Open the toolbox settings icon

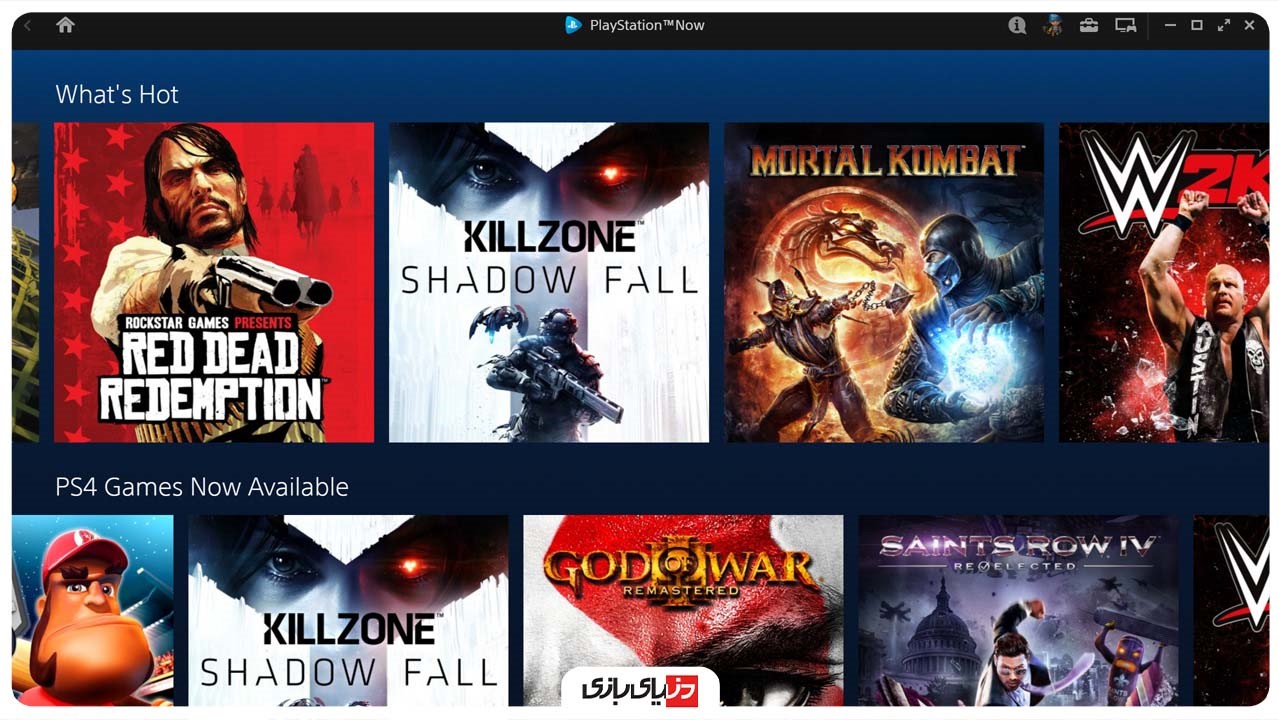click(1089, 25)
